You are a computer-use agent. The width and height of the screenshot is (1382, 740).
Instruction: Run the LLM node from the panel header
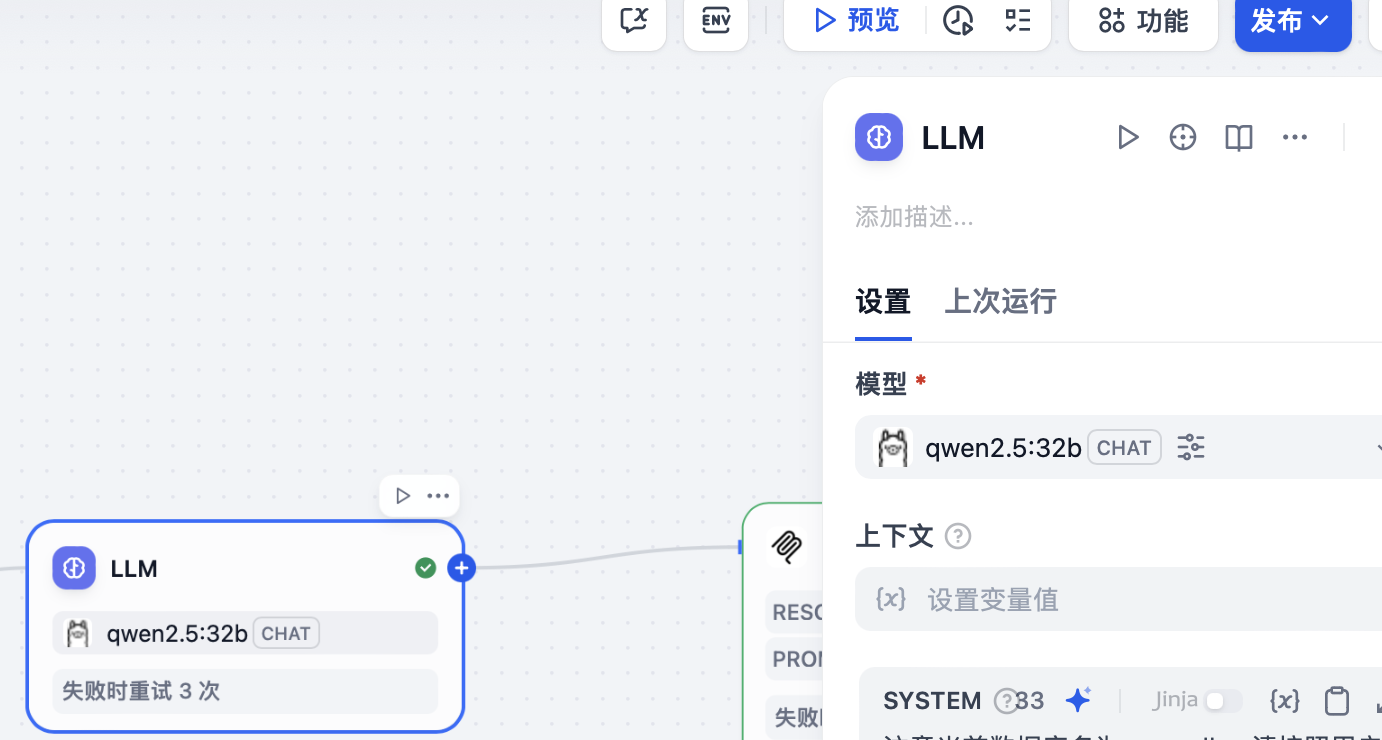pyautogui.click(x=1128, y=137)
